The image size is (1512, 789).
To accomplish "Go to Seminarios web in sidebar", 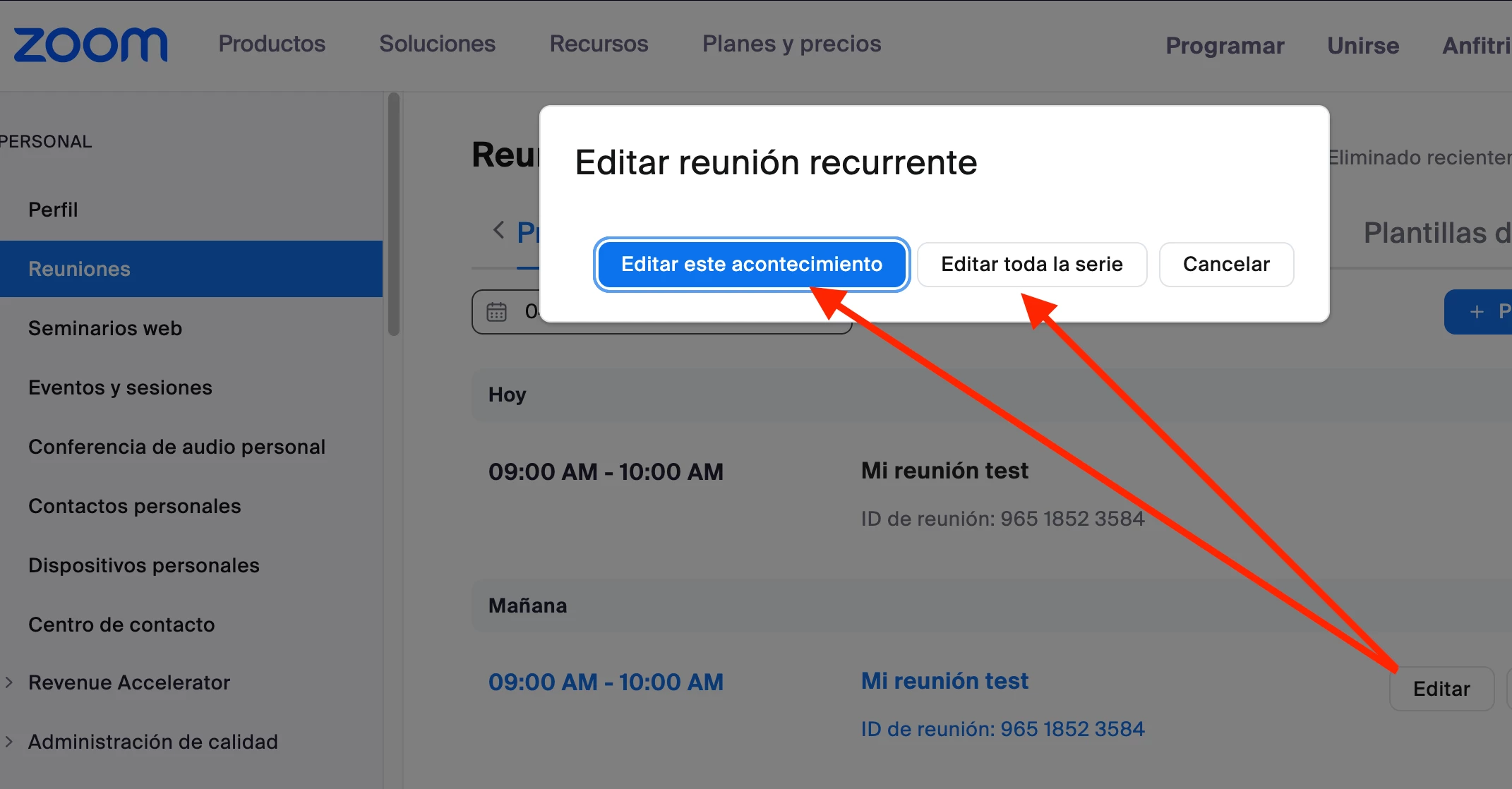I will click(105, 328).
